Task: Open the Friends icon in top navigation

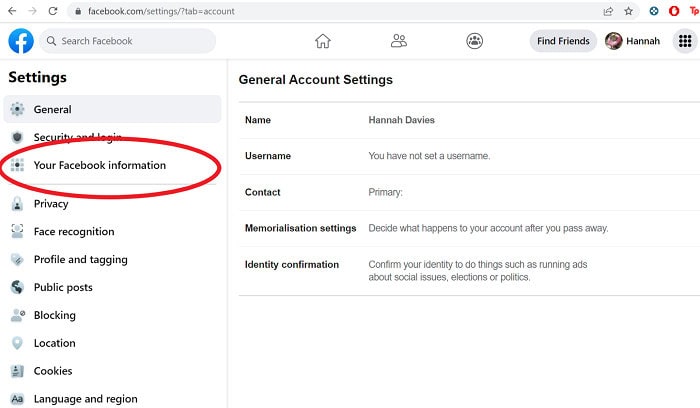Action: (399, 41)
